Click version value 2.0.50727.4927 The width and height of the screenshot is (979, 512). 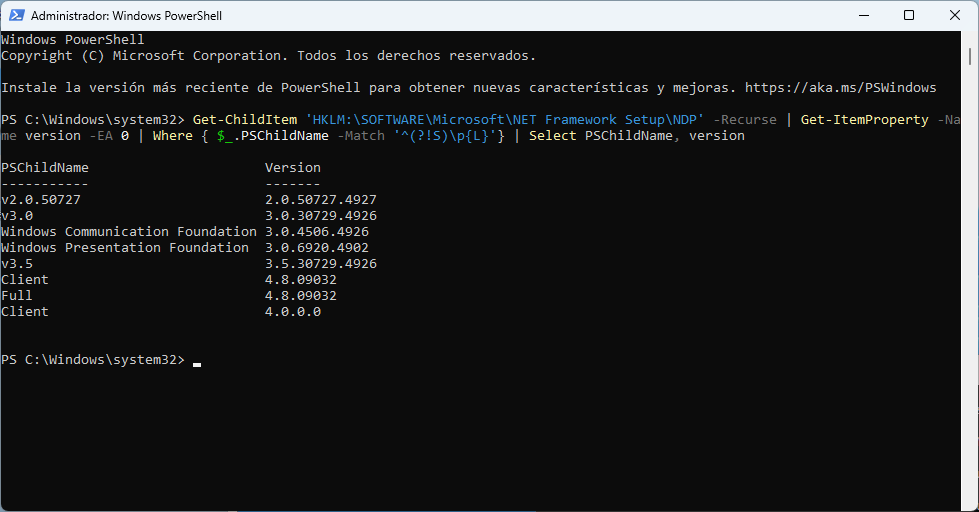tap(321, 200)
